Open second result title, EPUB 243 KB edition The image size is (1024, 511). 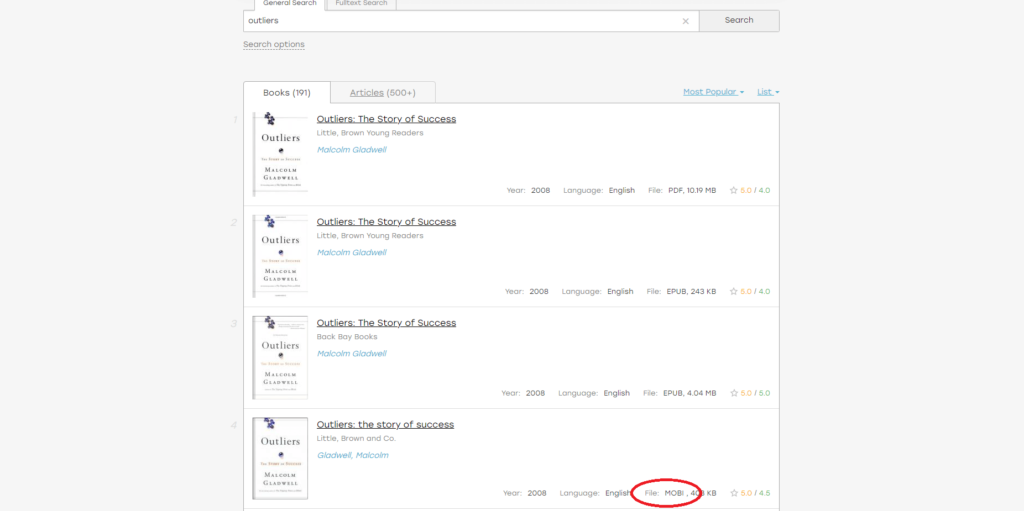pos(386,222)
